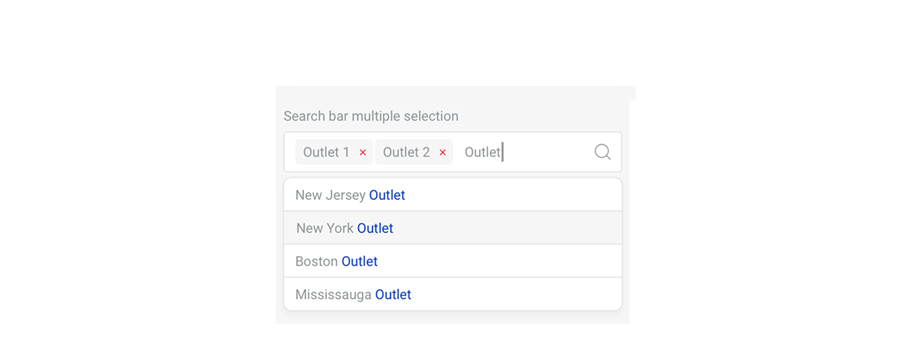Click the magnifying glass search icon
Image resolution: width=900 pixels, height=364 pixels.
(602, 152)
